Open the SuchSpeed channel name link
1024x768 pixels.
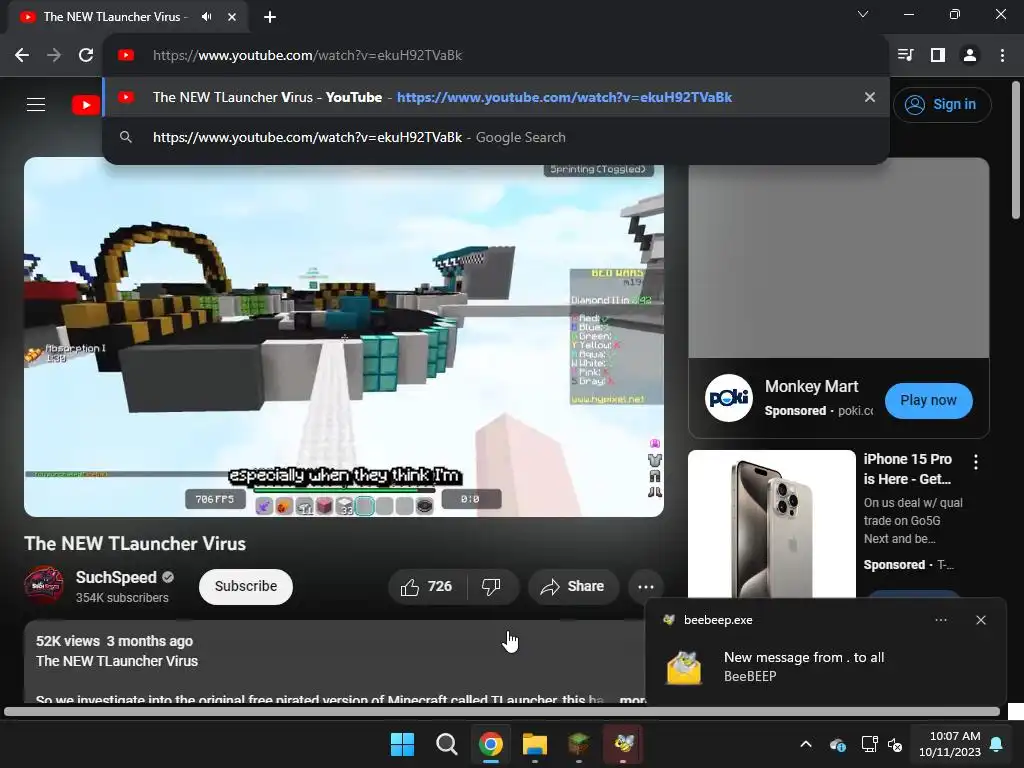click(116, 577)
